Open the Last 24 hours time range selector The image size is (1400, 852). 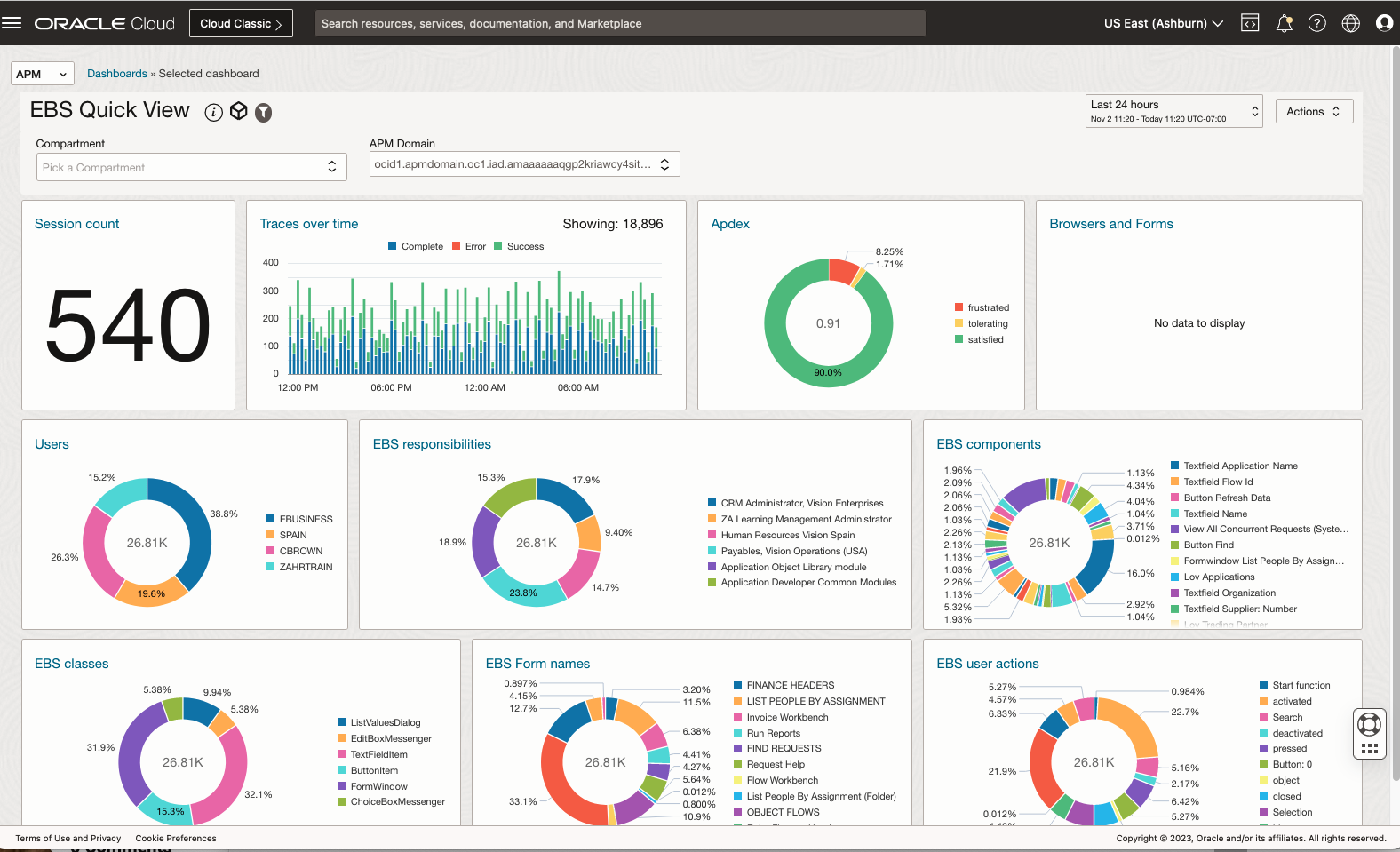(1173, 111)
